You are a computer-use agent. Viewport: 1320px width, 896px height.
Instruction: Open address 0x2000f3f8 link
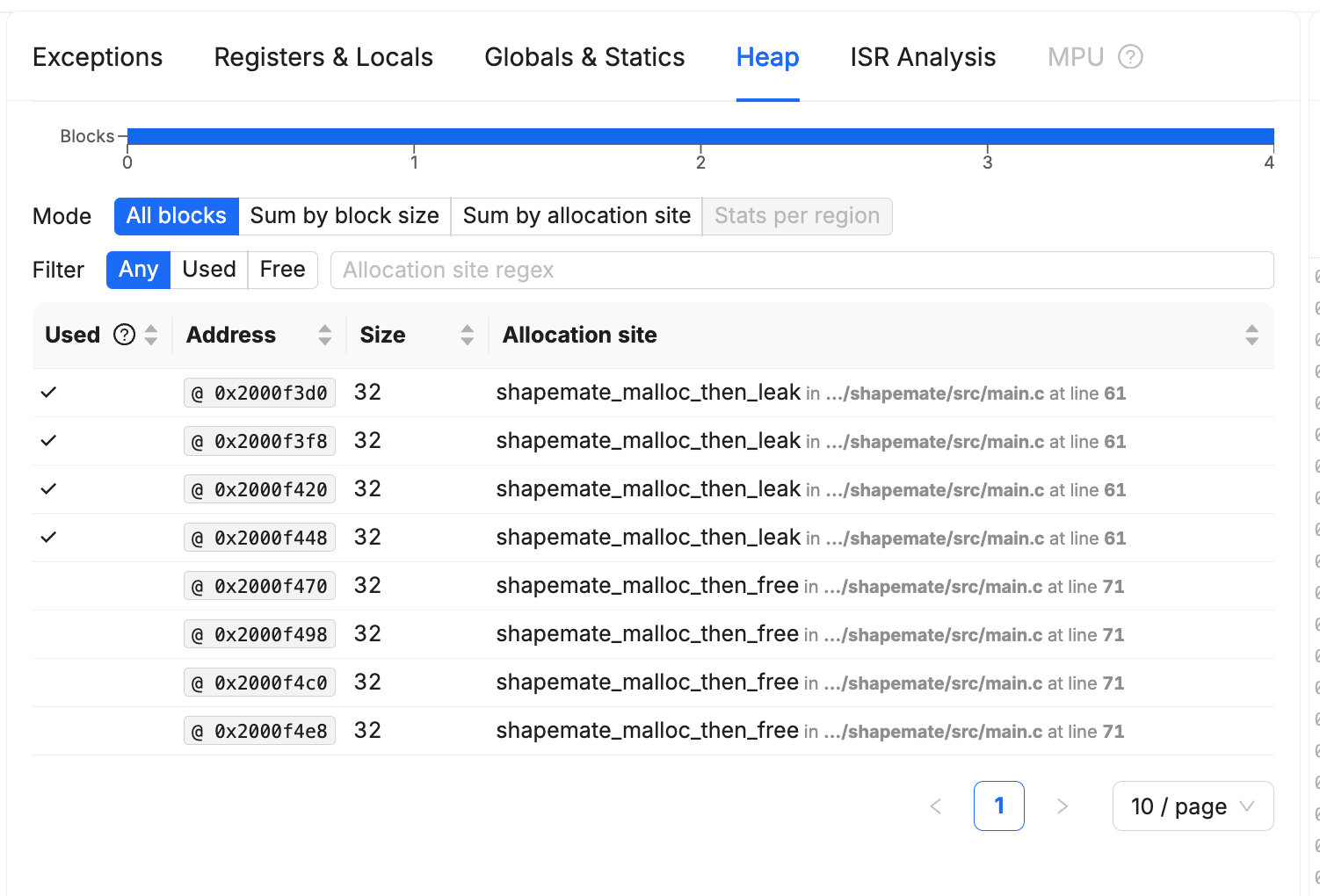click(260, 441)
